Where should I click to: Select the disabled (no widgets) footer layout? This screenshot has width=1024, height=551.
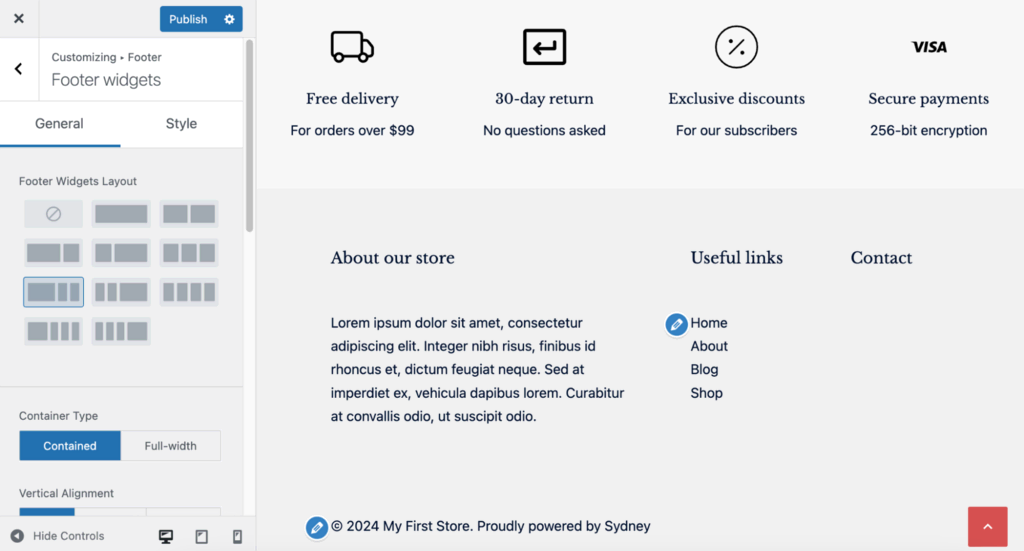54,214
